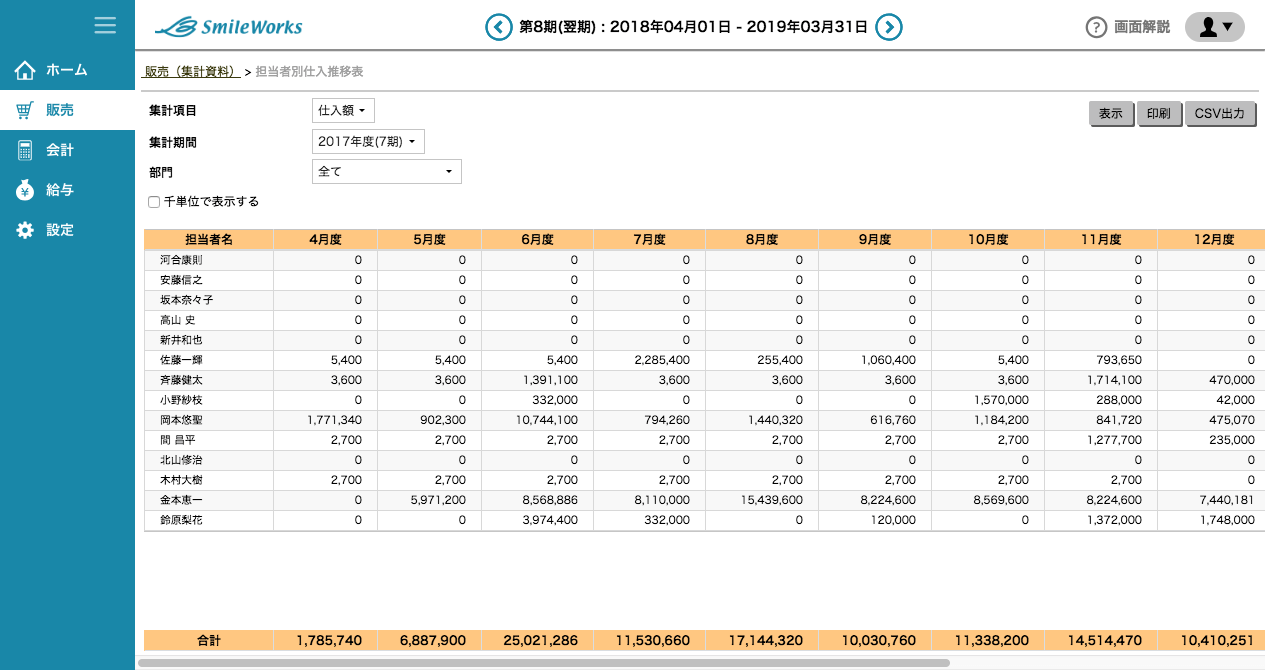Click the 4月度 column header
Image resolution: width=1265 pixels, height=670 pixels.
[x=325, y=240]
